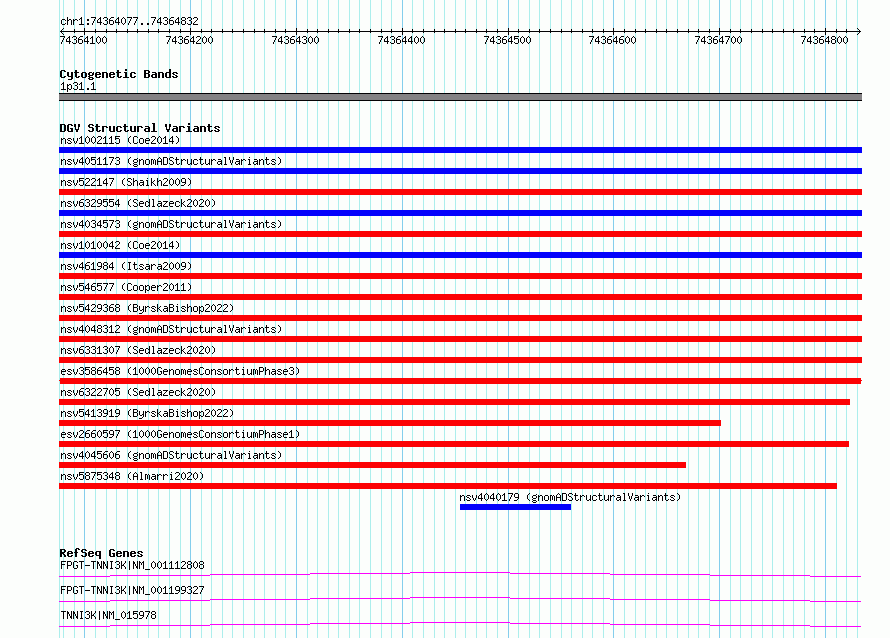Click the red bar below nsv5875348

point(448,486)
